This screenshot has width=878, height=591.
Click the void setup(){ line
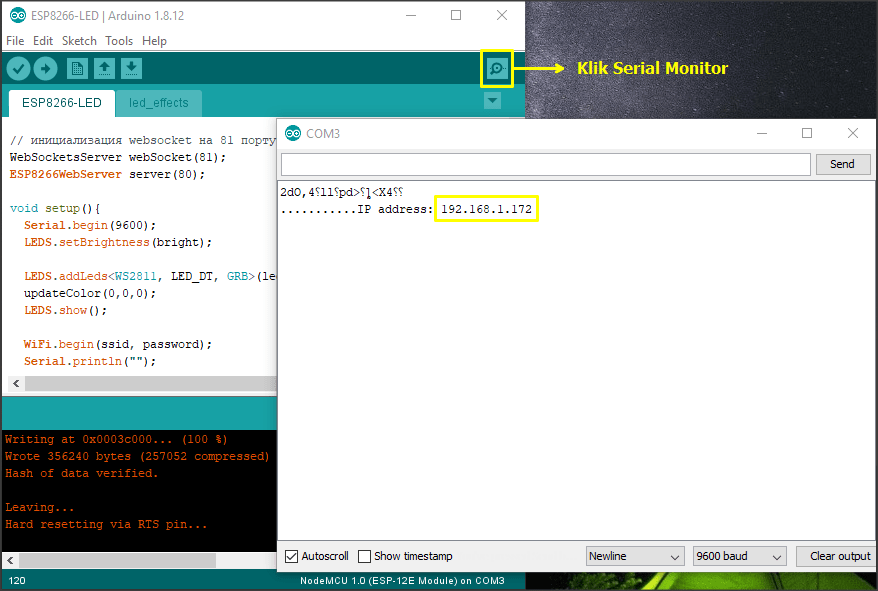point(55,208)
